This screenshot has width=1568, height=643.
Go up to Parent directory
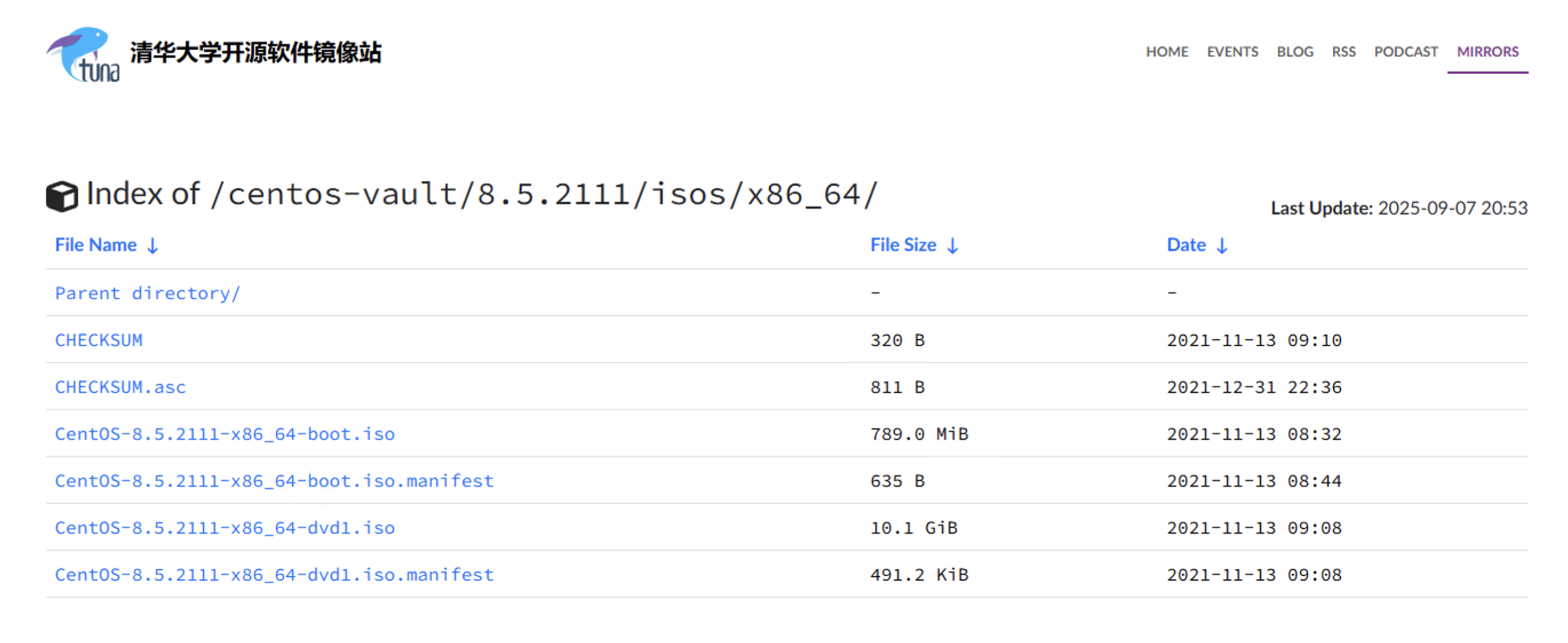click(x=147, y=294)
